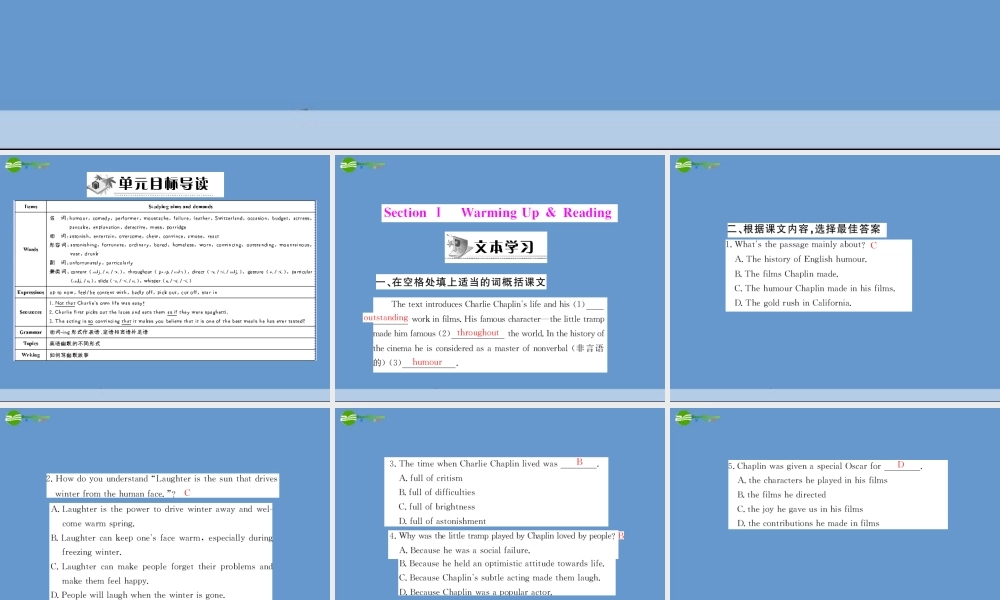This screenshot has height=600, width=1000.
Task: Click the red answer word 'throughout'
Action: click(478, 333)
